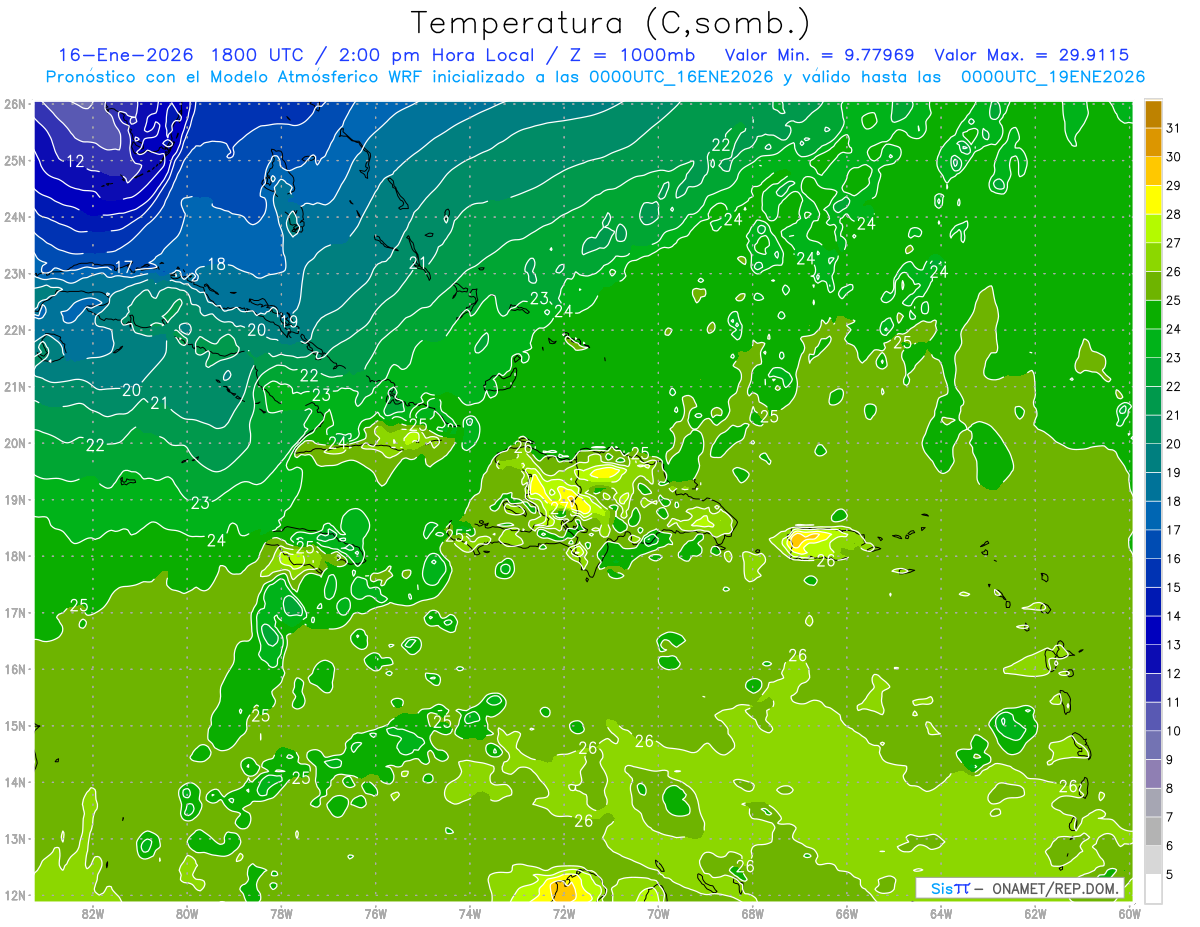Click the "76W" longitude axis label

coord(375,913)
